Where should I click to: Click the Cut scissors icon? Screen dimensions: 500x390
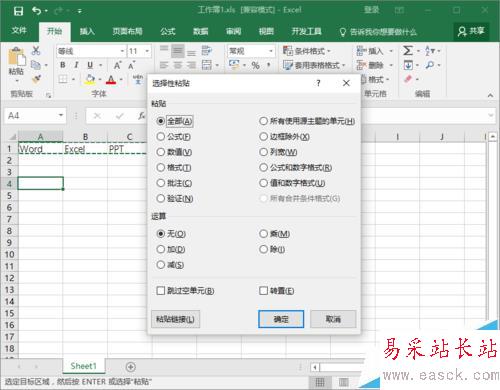(x=36, y=51)
